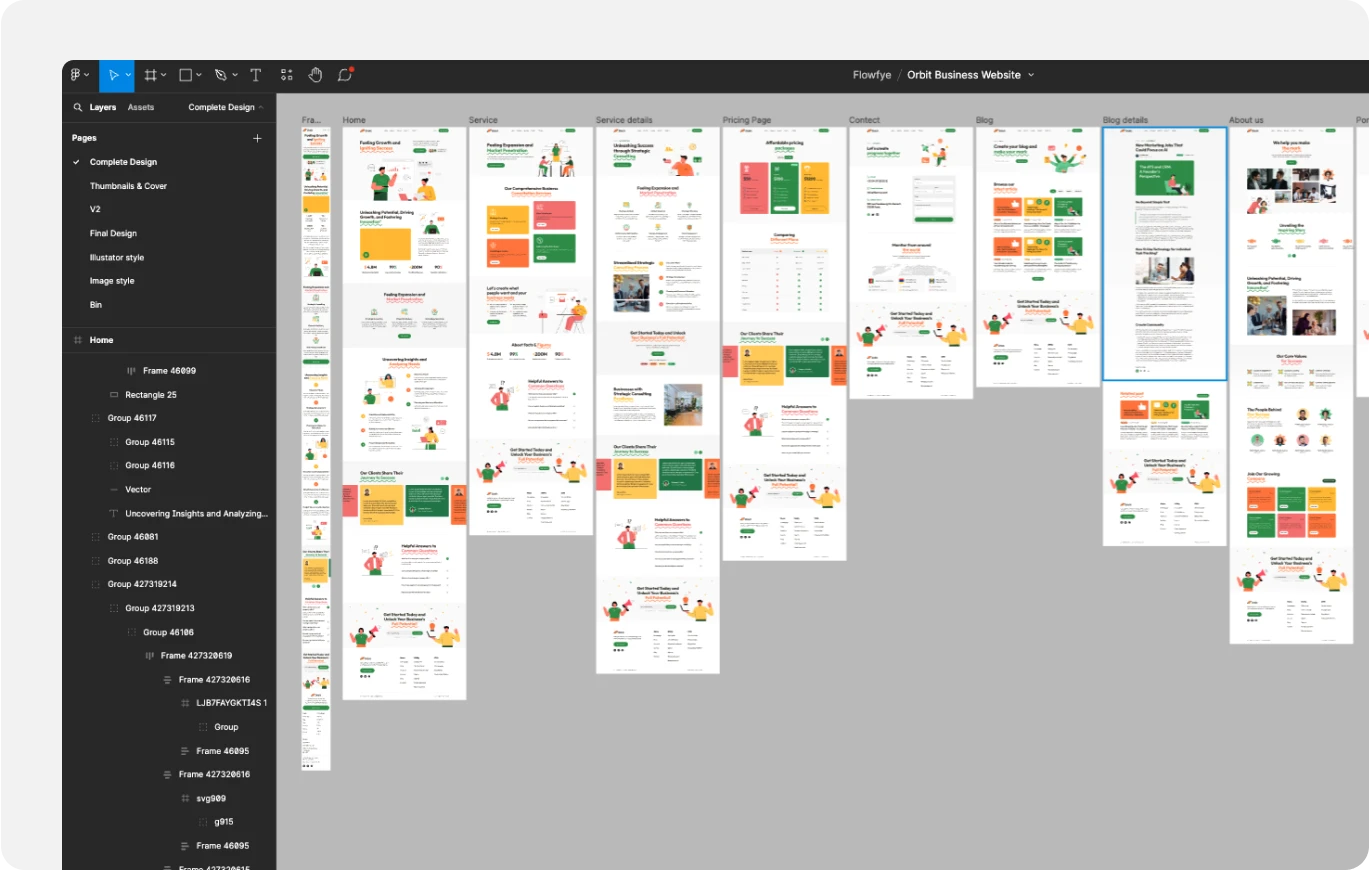Open the Resources components tool
1369x870 pixels.
(x=286, y=75)
